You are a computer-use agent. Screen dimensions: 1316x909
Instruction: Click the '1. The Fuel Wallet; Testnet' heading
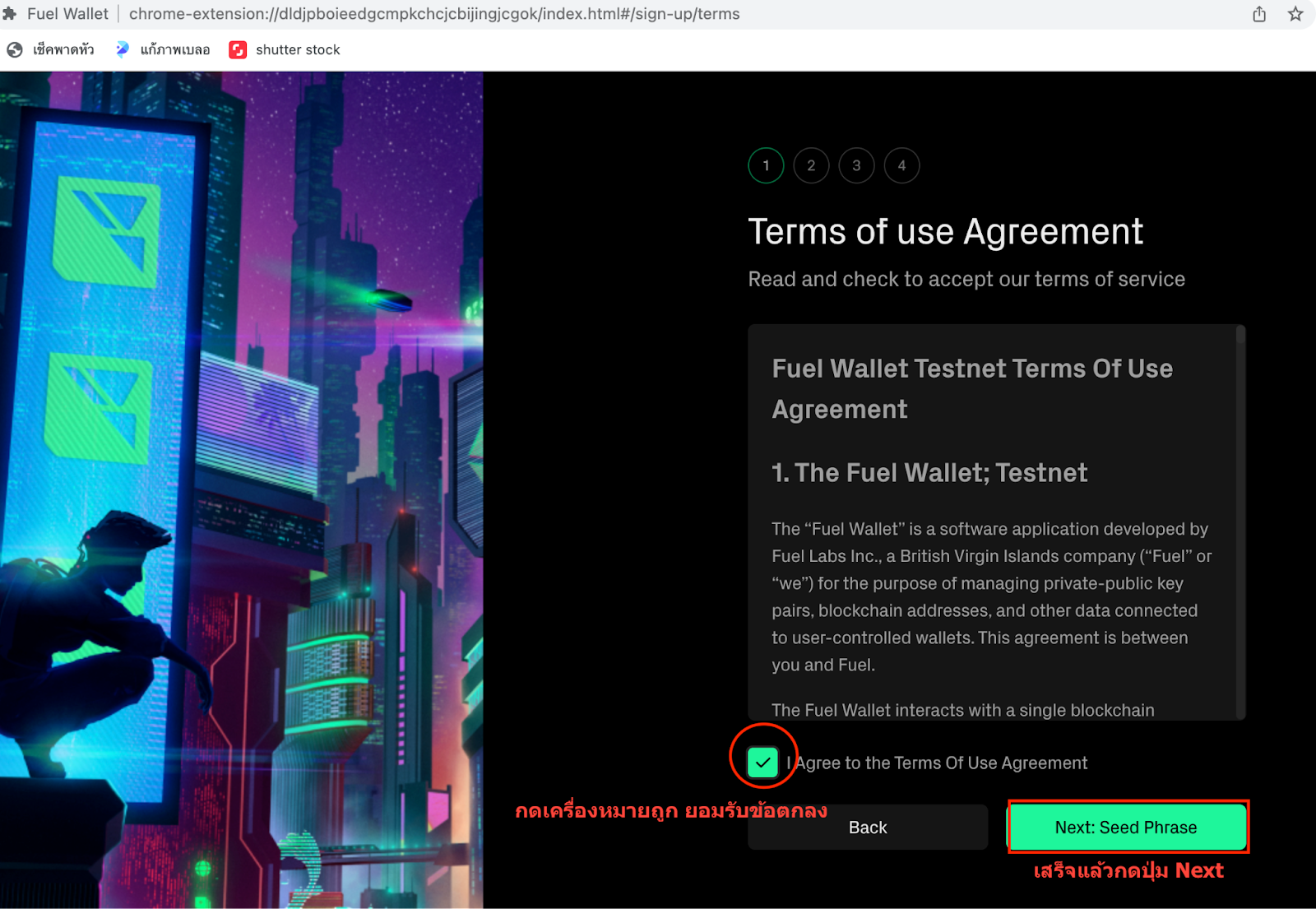(929, 473)
